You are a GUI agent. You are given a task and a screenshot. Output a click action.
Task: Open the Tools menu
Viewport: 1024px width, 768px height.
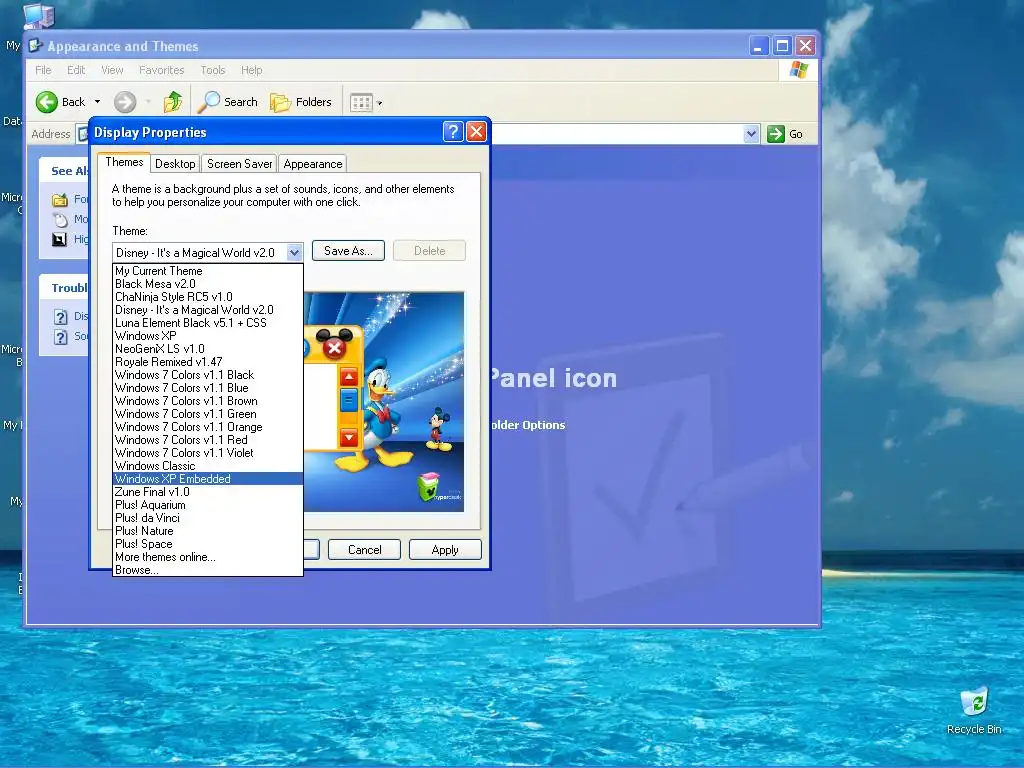point(213,70)
